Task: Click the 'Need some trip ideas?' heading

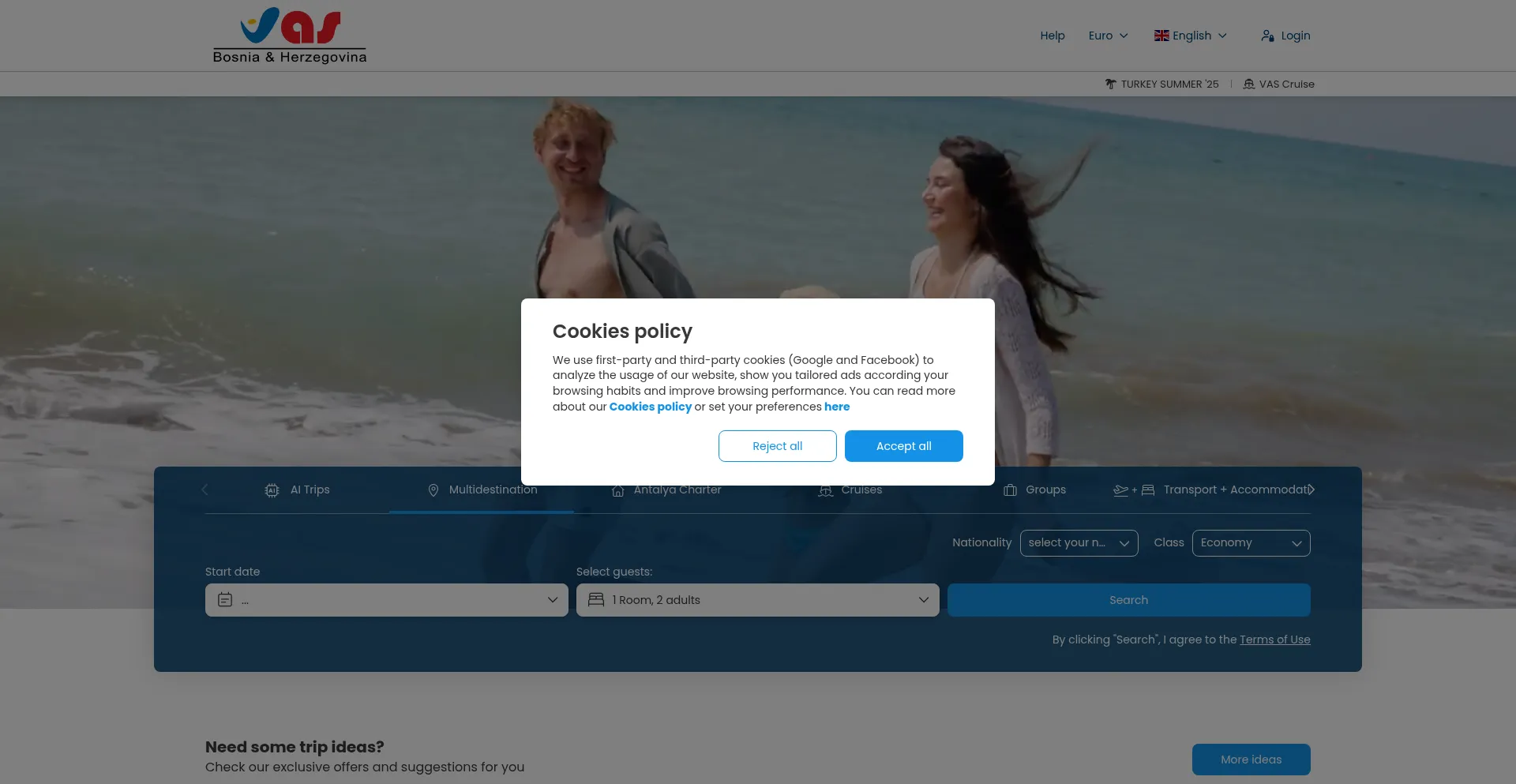Action: (x=295, y=747)
